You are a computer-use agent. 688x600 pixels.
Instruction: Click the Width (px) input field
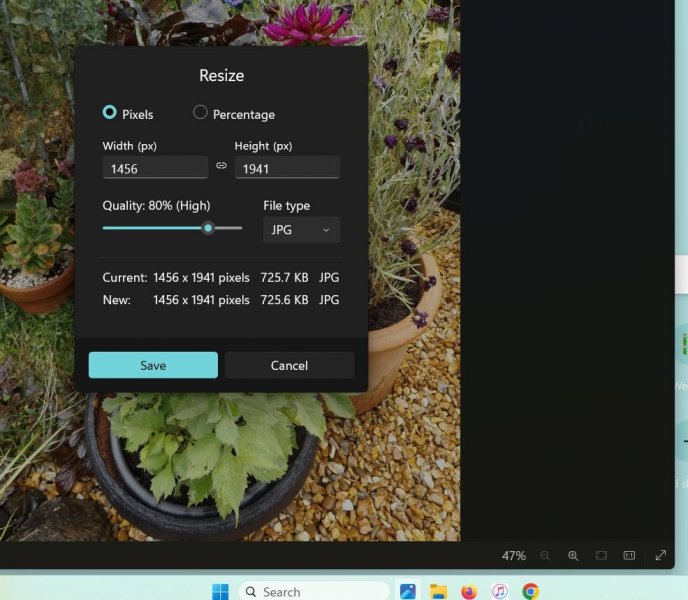(155, 169)
